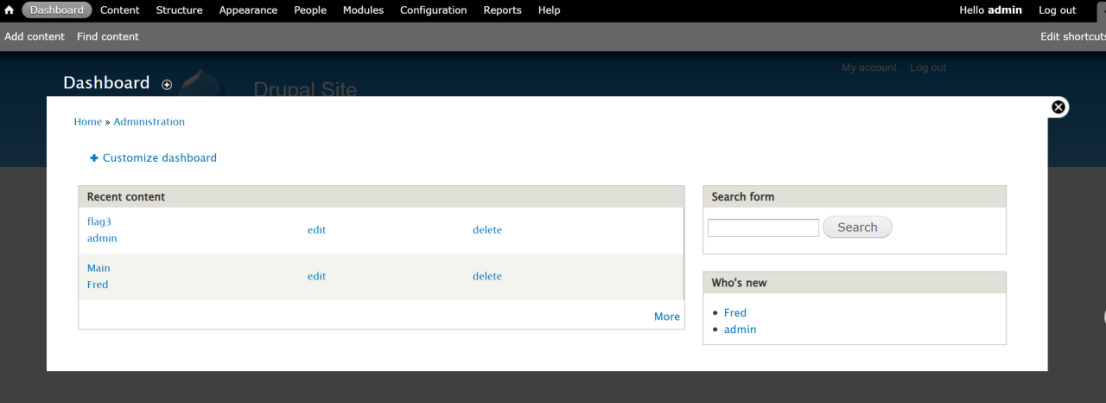Click the plus icon beside Dashboard title
The height and width of the screenshot is (403, 1106).
pos(166,85)
